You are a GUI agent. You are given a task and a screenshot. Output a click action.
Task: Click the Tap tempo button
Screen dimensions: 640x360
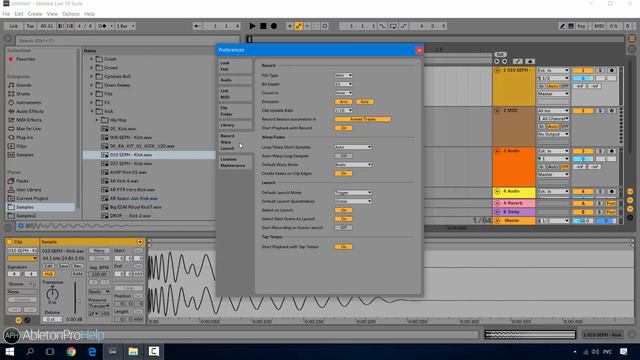click(30, 26)
